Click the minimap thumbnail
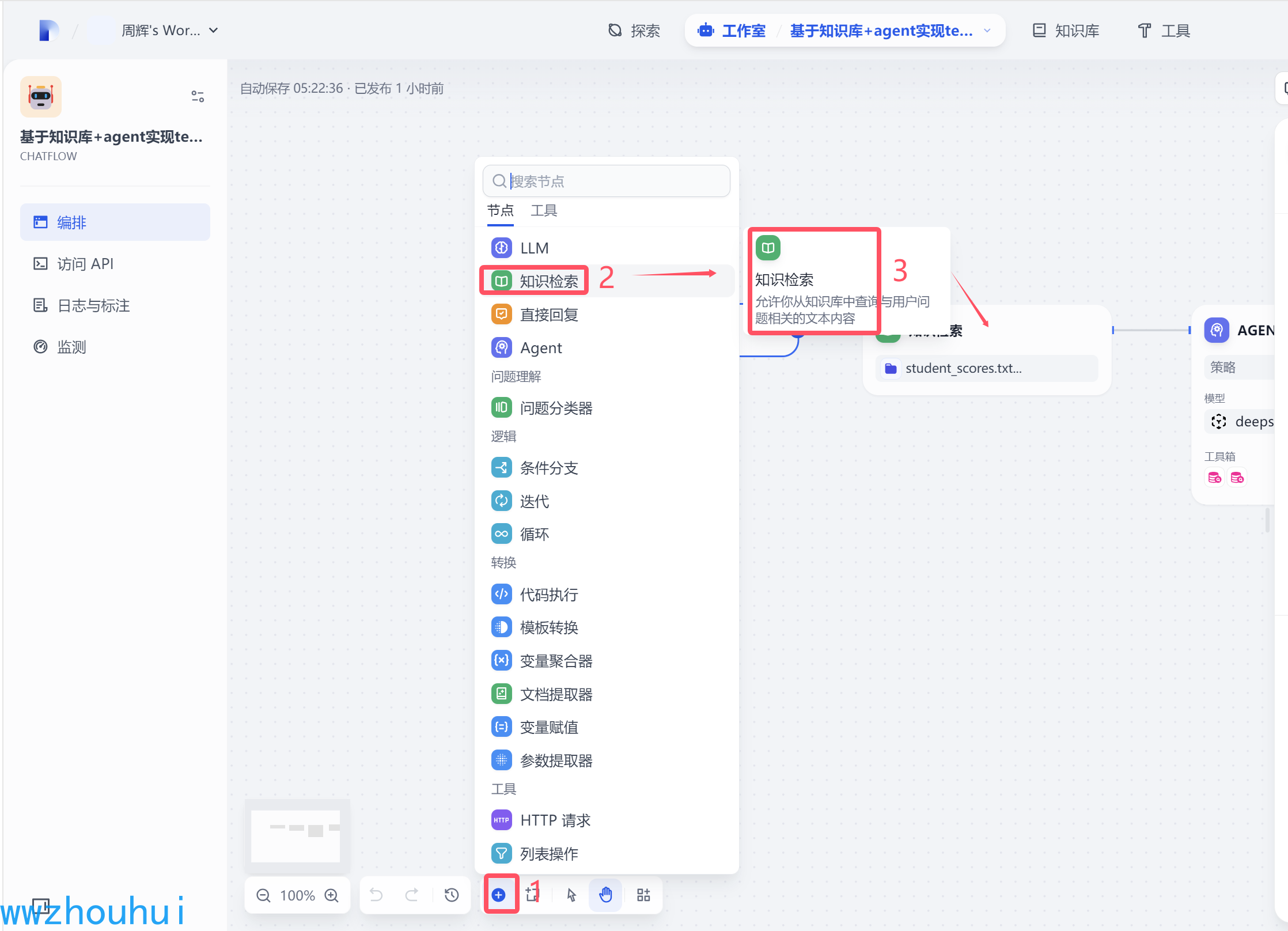The height and width of the screenshot is (931, 1288). 296,835
